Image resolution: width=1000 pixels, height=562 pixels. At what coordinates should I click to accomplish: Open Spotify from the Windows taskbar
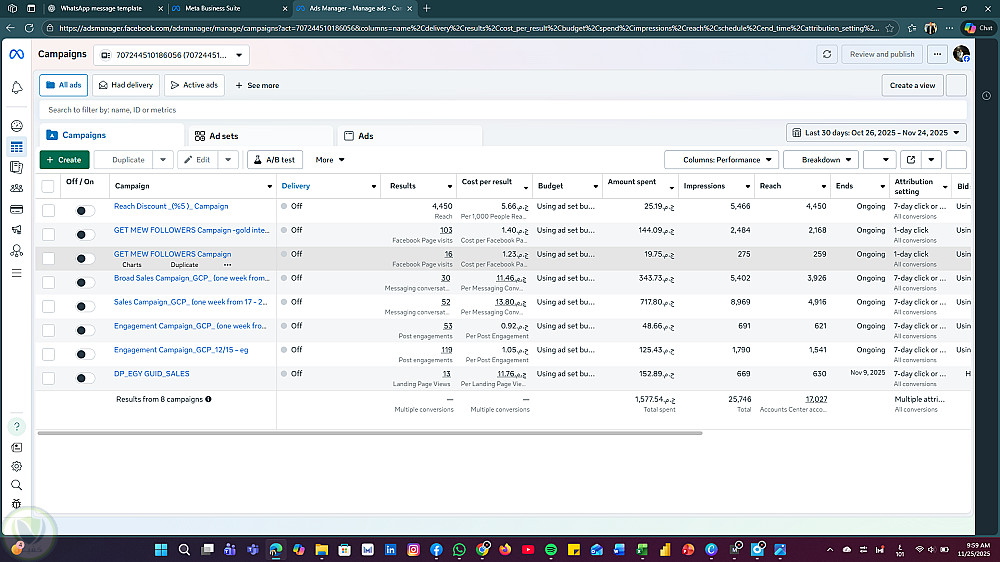(551, 549)
